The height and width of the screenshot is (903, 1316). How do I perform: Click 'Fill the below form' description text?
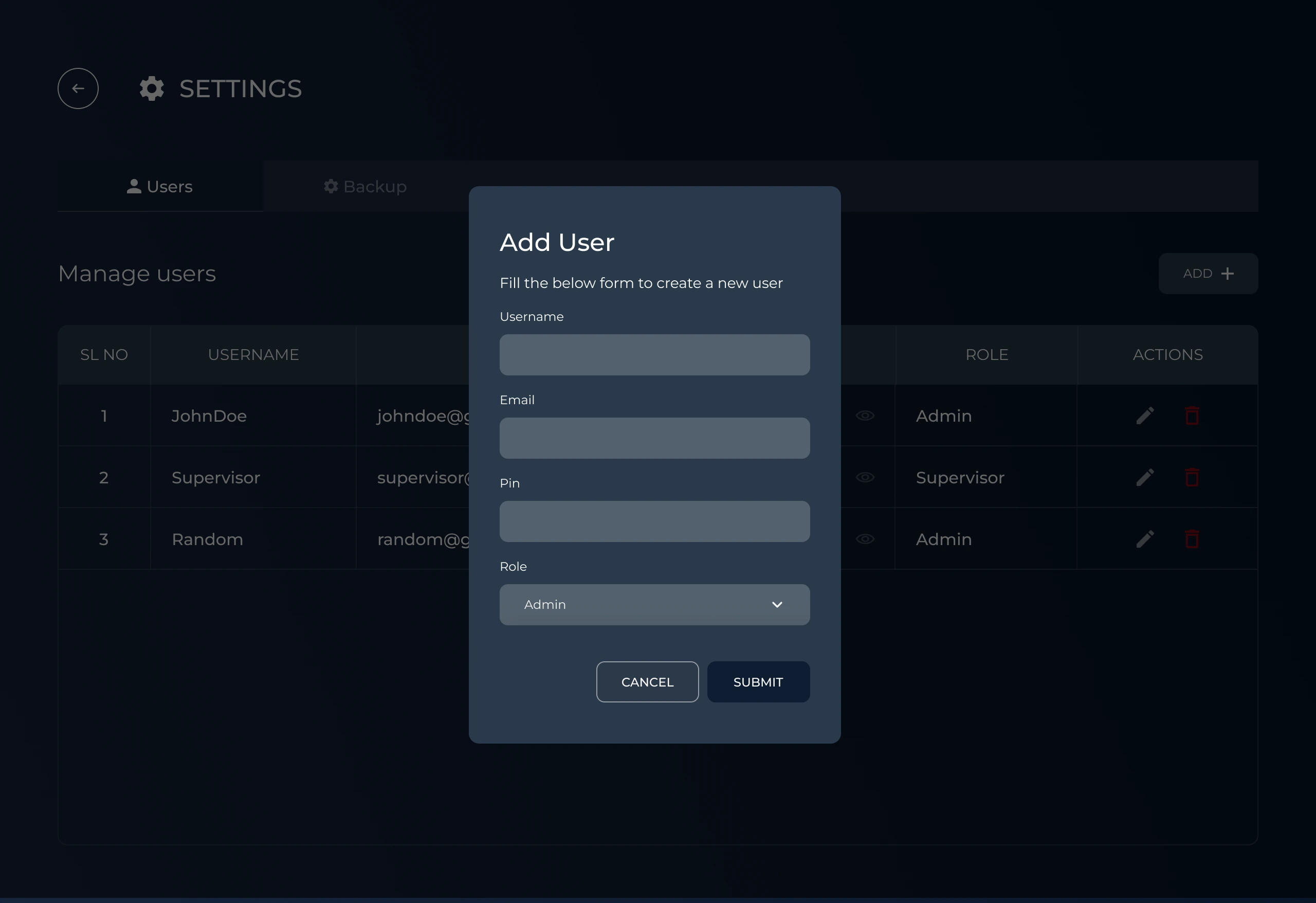pos(641,283)
